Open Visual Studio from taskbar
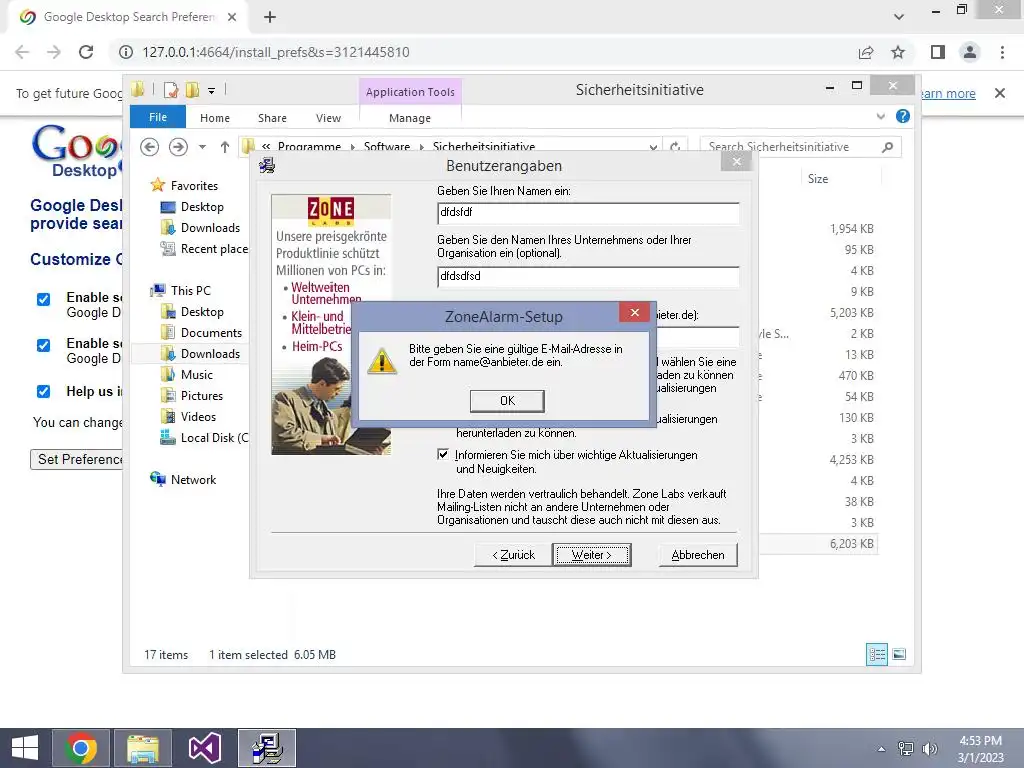This screenshot has width=1024, height=768. [204, 748]
